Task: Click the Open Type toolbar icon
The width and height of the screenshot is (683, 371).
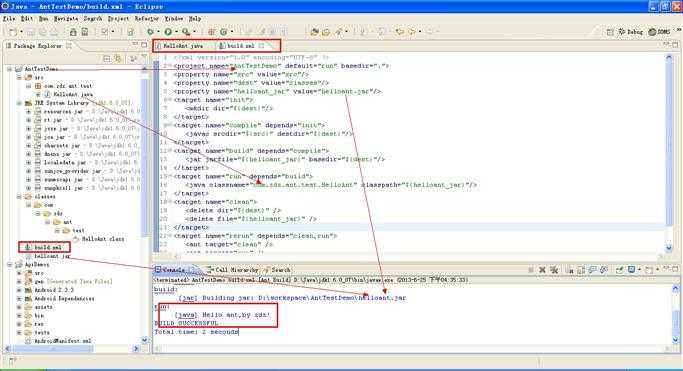Action: coord(314,32)
